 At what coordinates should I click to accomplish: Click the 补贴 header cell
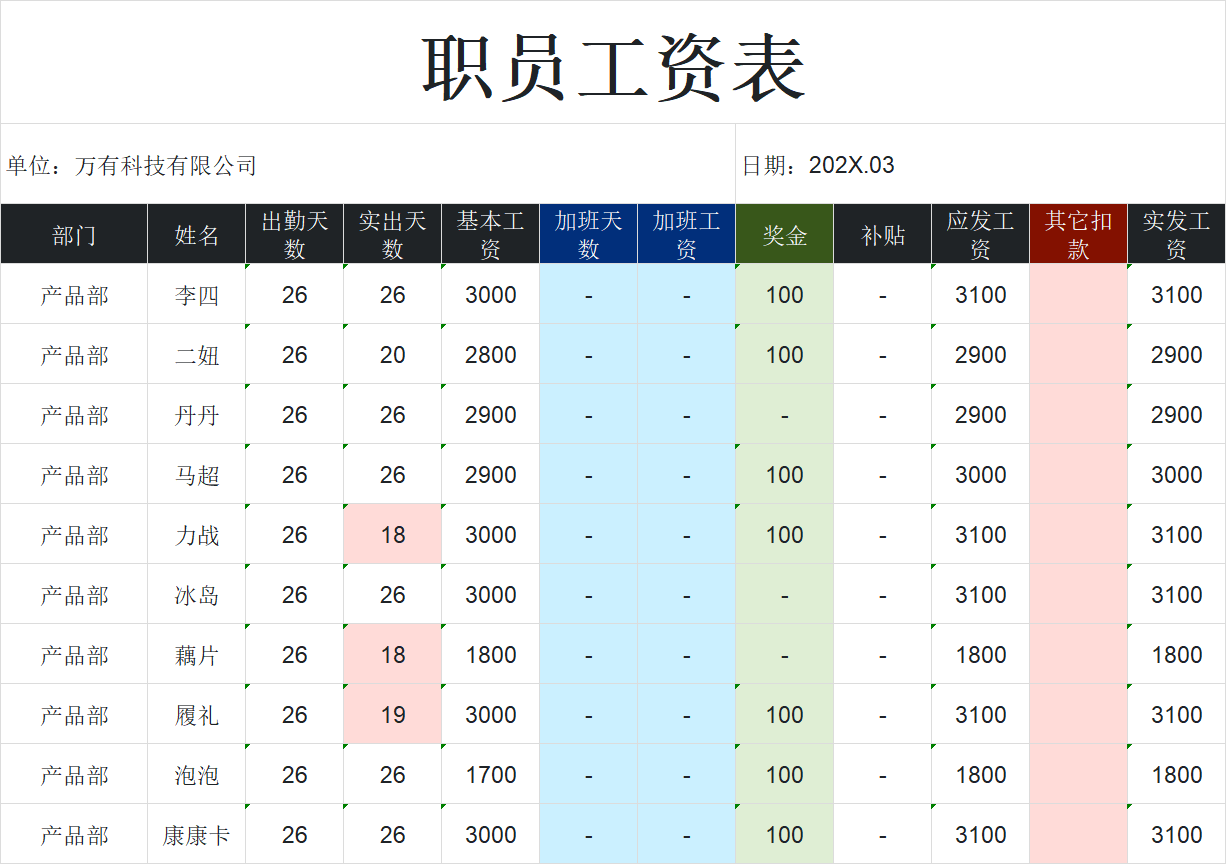[x=882, y=235]
